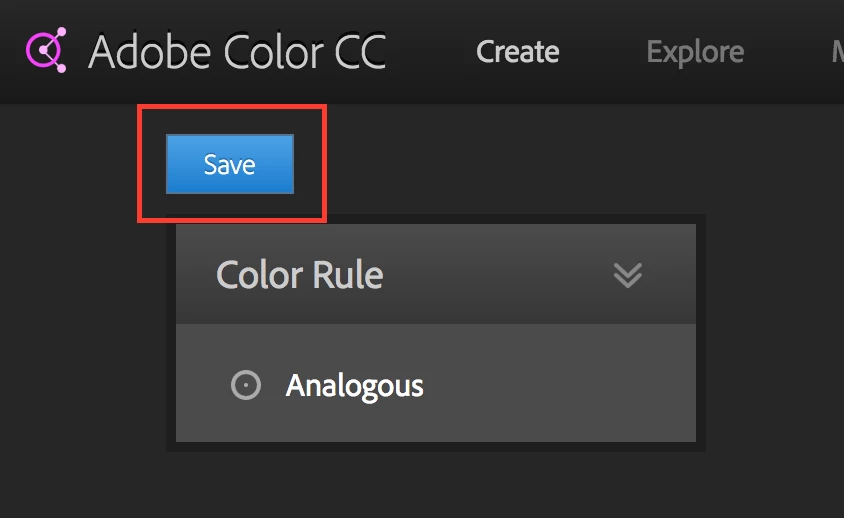Image resolution: width=844 pixels, height=518 pixels.
Task: Open the Explore tab
Action: (695, 52)
